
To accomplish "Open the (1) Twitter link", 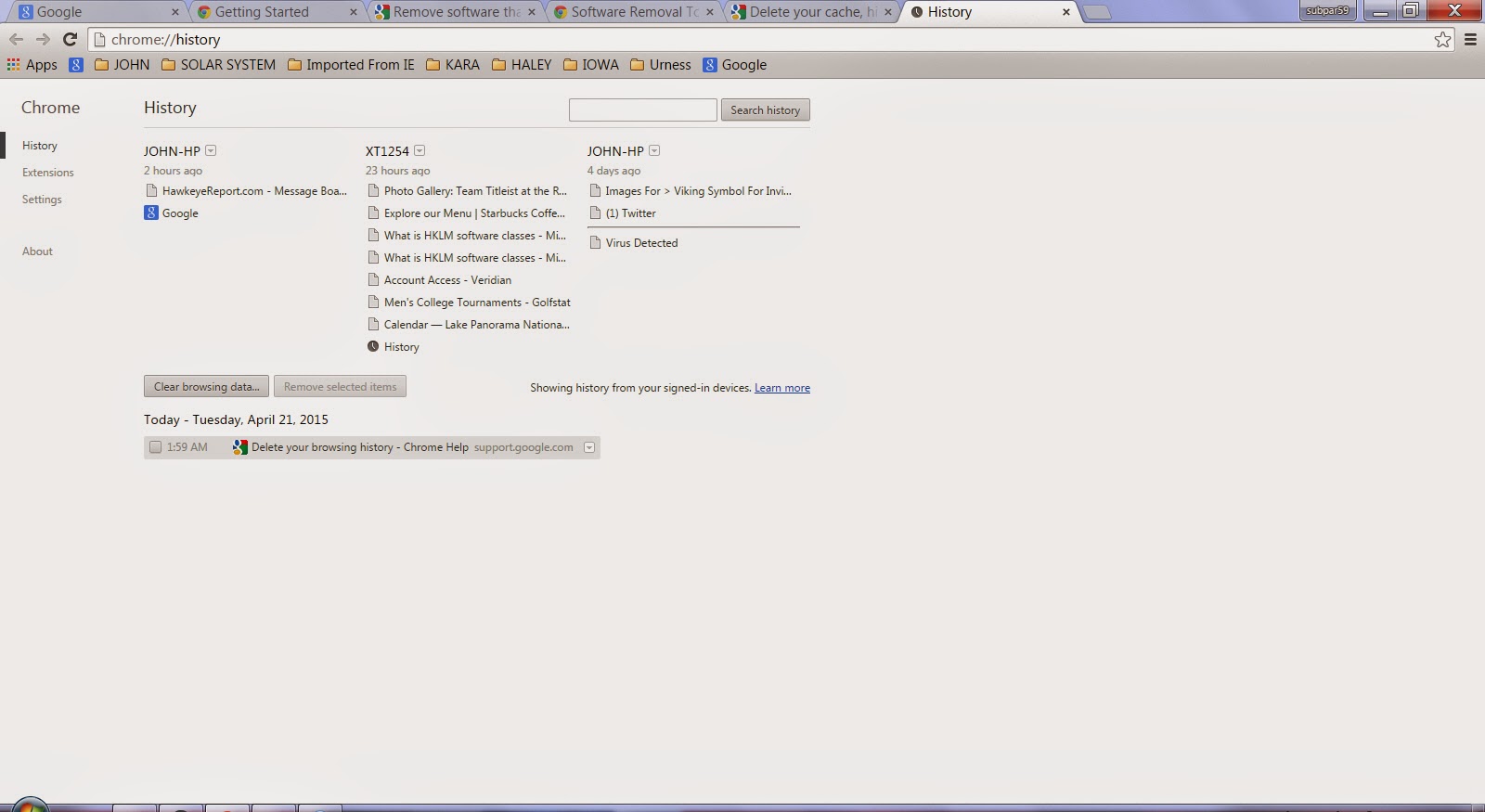I will pos(631,213).
